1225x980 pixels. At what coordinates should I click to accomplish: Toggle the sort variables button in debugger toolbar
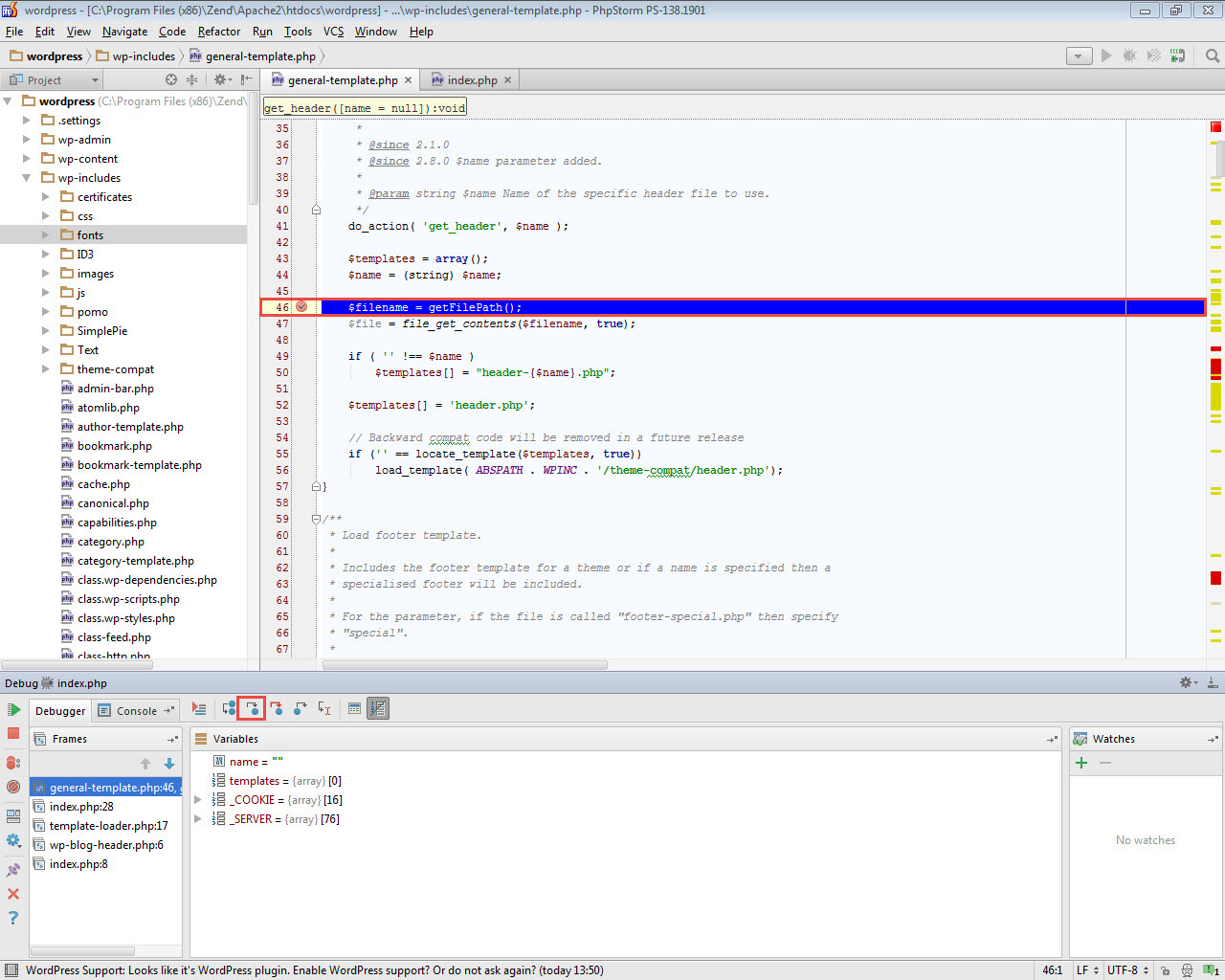(x=378, y=709)
